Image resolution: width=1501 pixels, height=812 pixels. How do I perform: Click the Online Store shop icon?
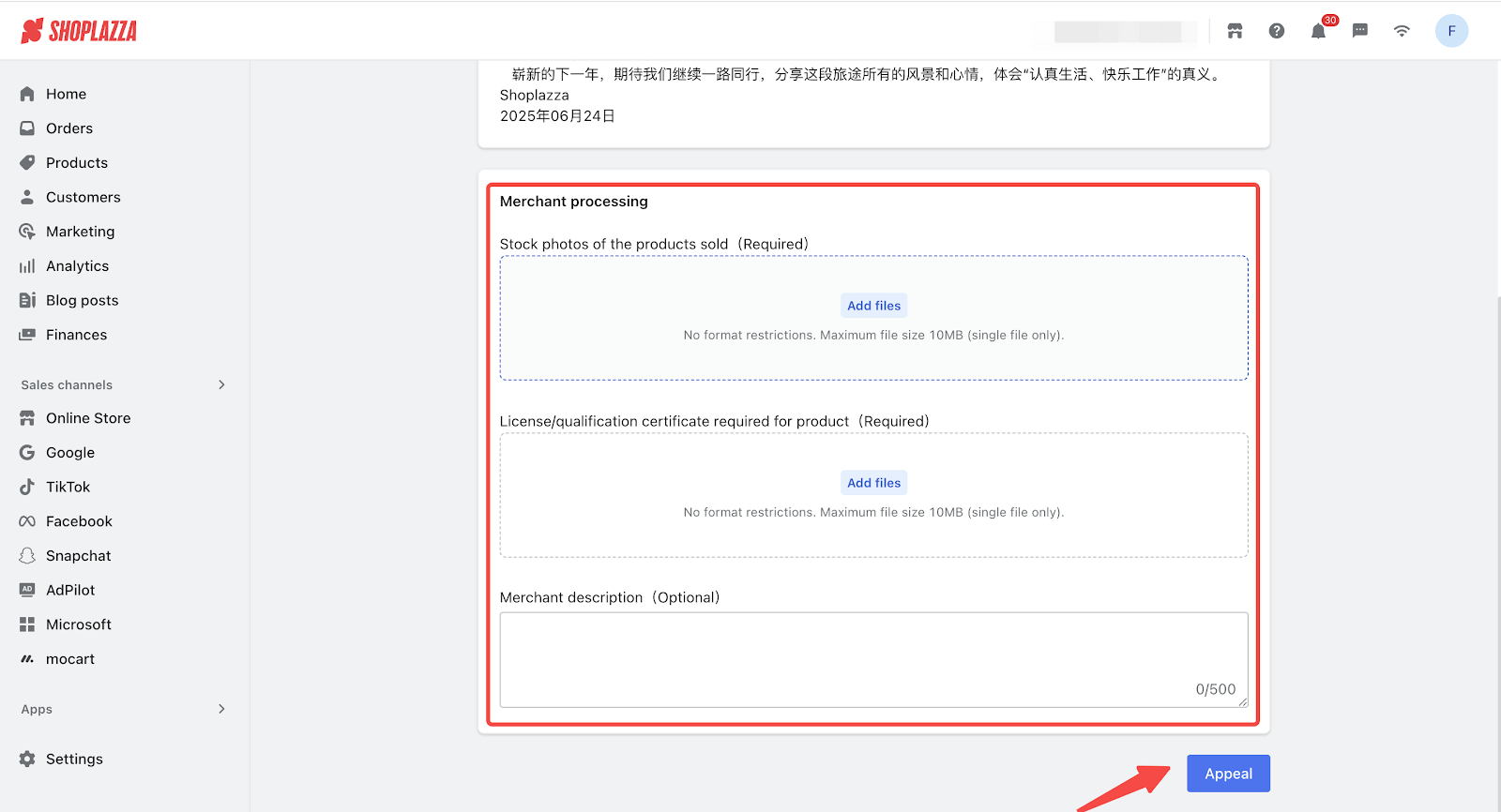tap(27, 418)
